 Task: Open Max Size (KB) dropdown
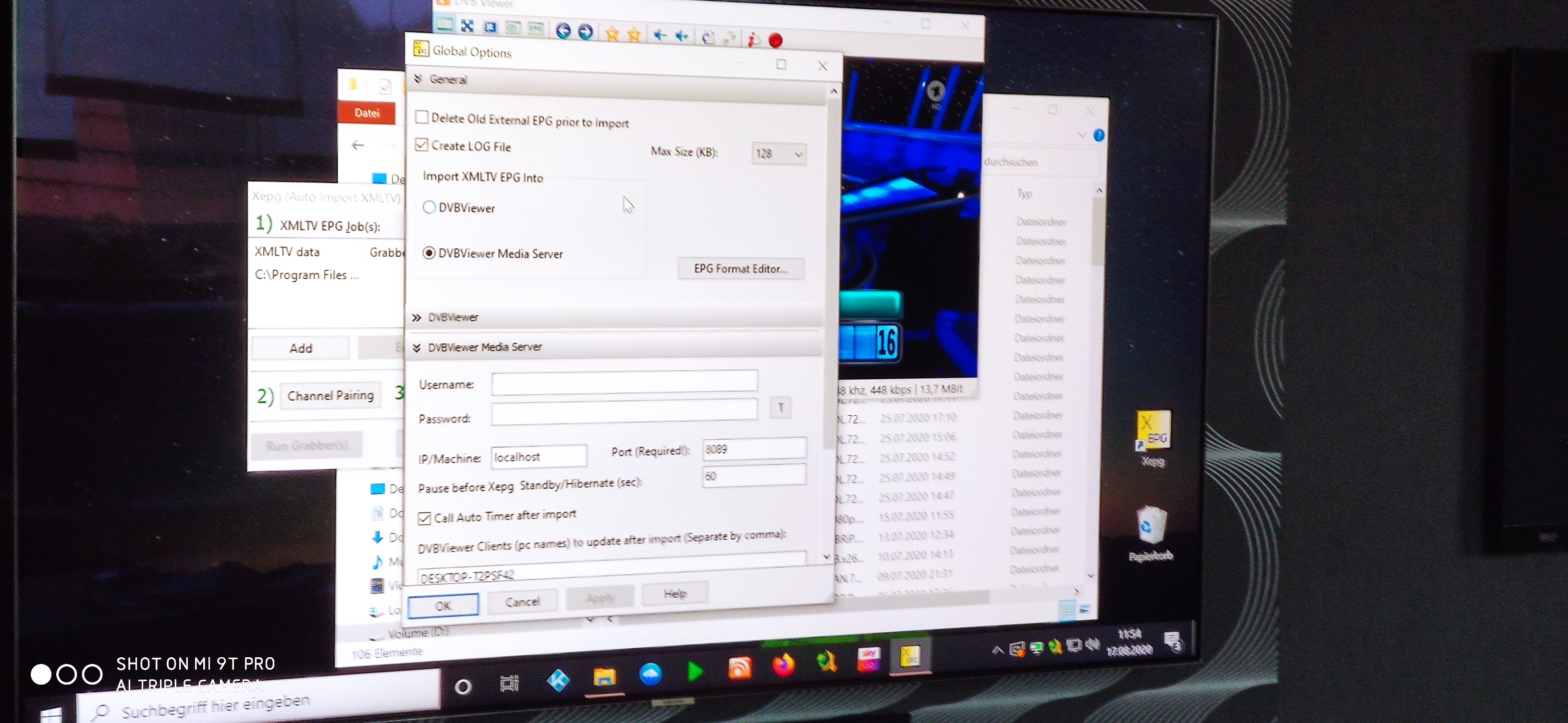point(779,154)
